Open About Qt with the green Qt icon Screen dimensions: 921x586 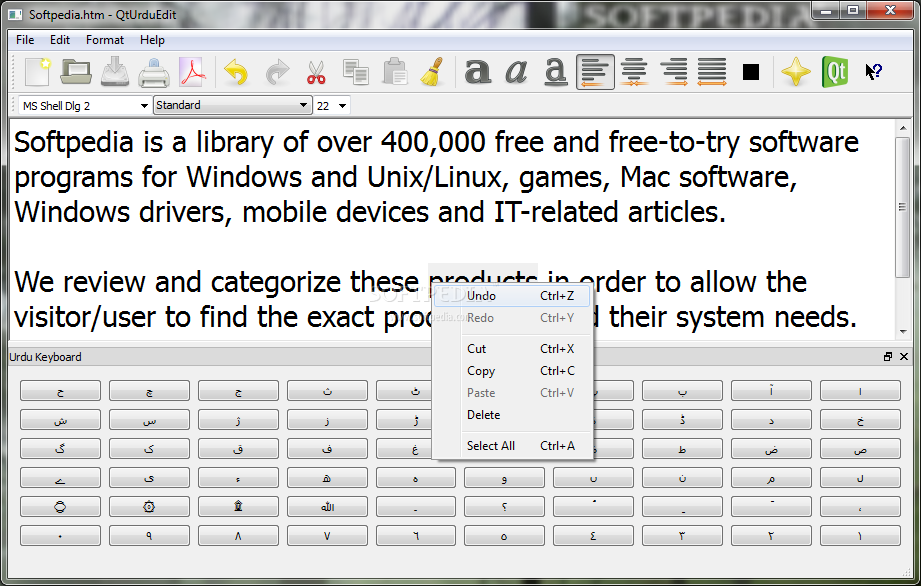click(835, 72)
